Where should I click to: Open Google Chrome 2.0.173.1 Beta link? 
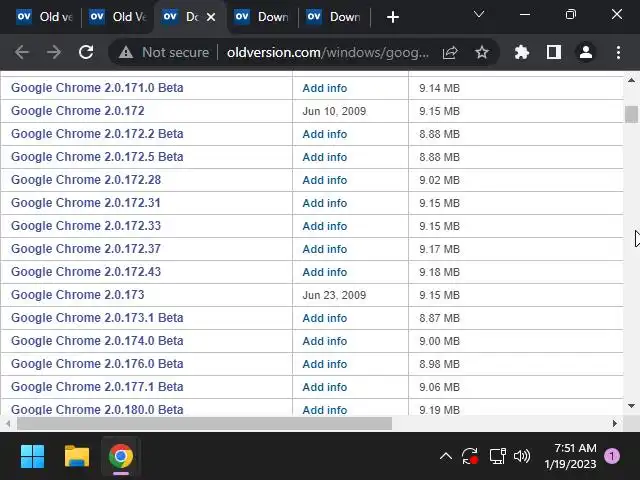click(x=97, y=318)
